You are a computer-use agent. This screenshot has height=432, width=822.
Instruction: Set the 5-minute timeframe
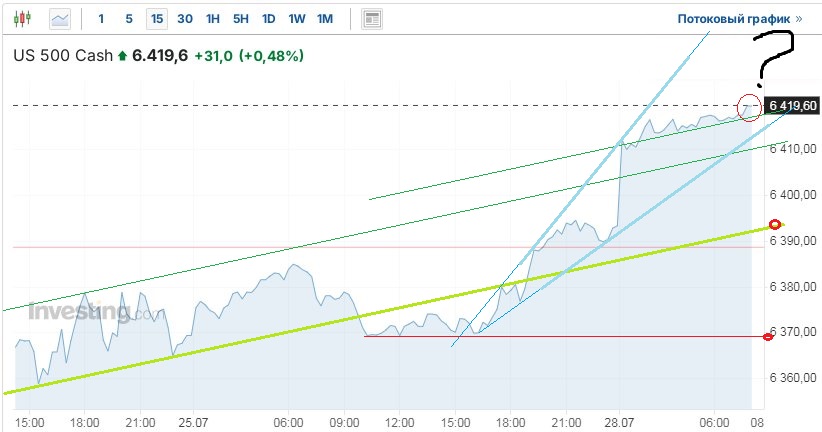point(129,18)
